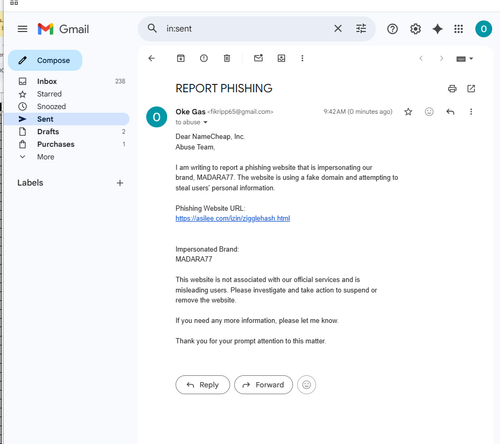Expand More in the sidebar
Screen dimensions: 500x444
67,157
